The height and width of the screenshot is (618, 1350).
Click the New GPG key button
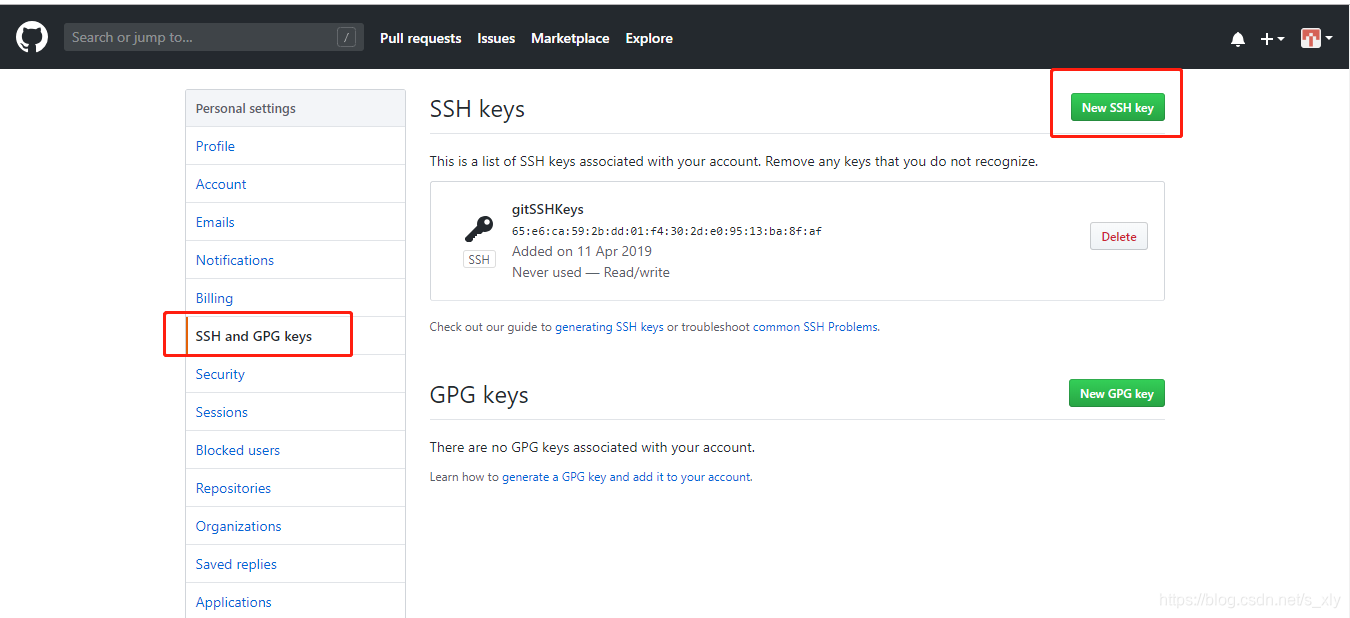1116,393
